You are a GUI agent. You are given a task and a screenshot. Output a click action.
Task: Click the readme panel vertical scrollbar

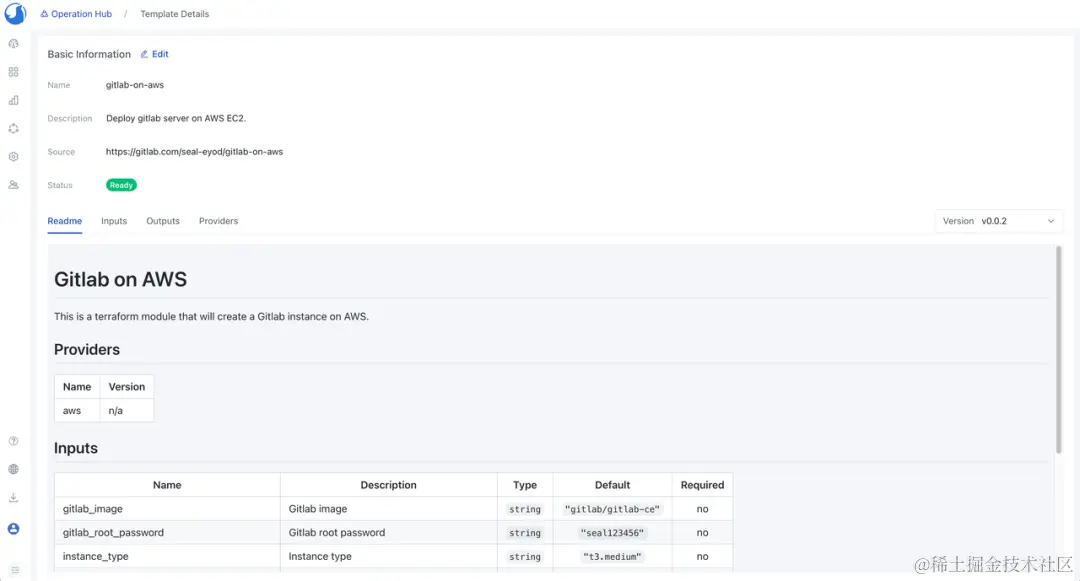coord(1058,350)
